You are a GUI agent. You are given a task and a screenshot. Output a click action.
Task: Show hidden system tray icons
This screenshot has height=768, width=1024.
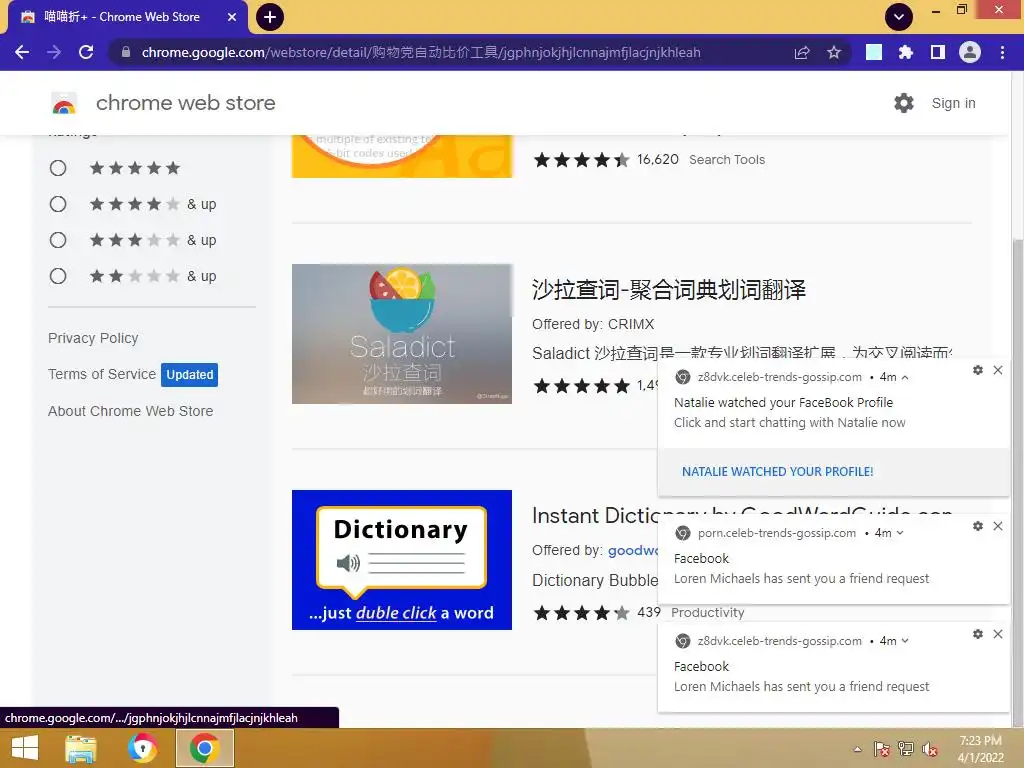(857, 749)
